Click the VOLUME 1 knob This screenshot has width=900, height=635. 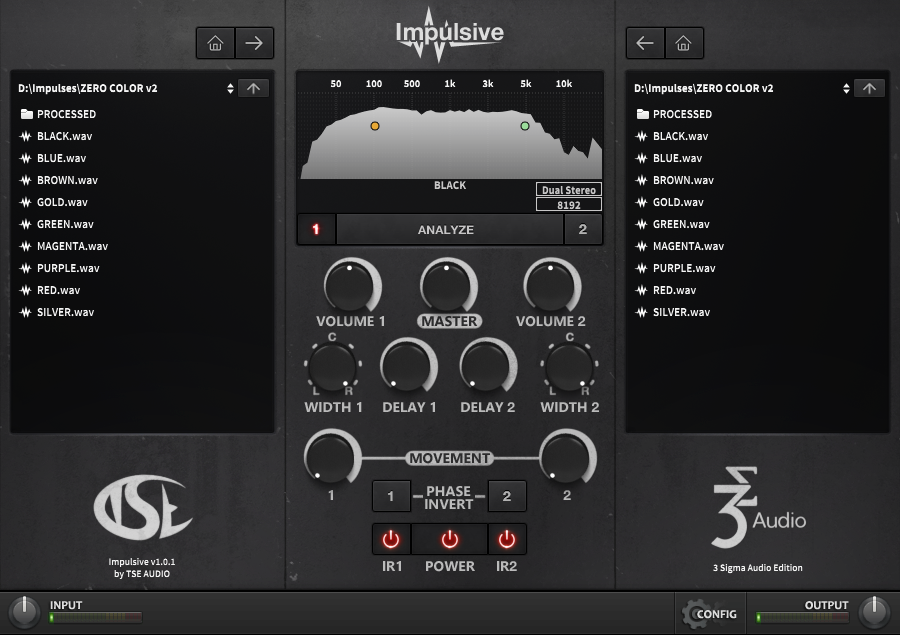click(x=351, y=285)
